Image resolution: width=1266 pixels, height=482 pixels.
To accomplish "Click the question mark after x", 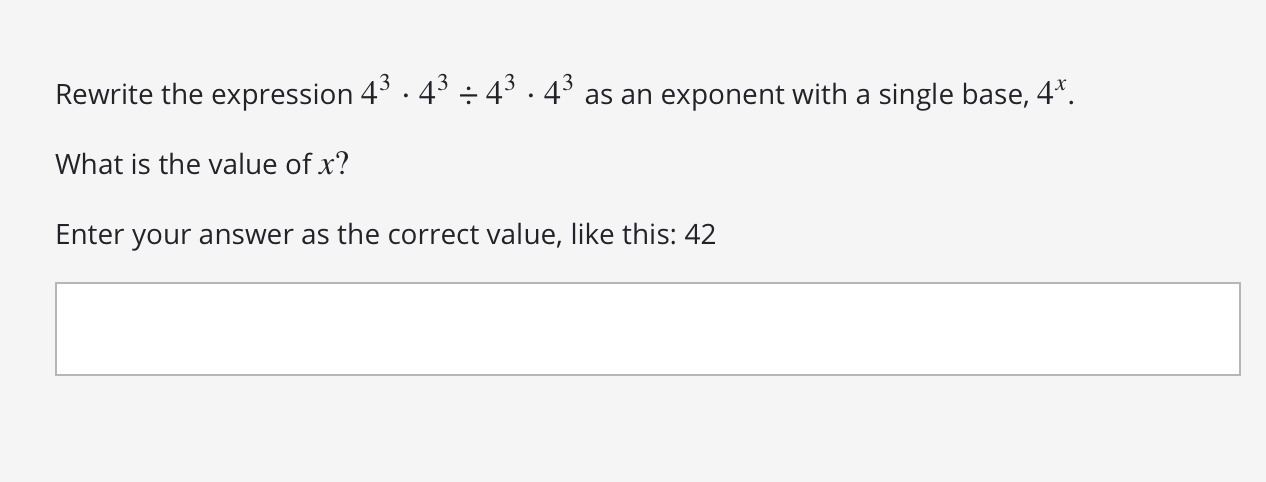I will click(342, 164).
